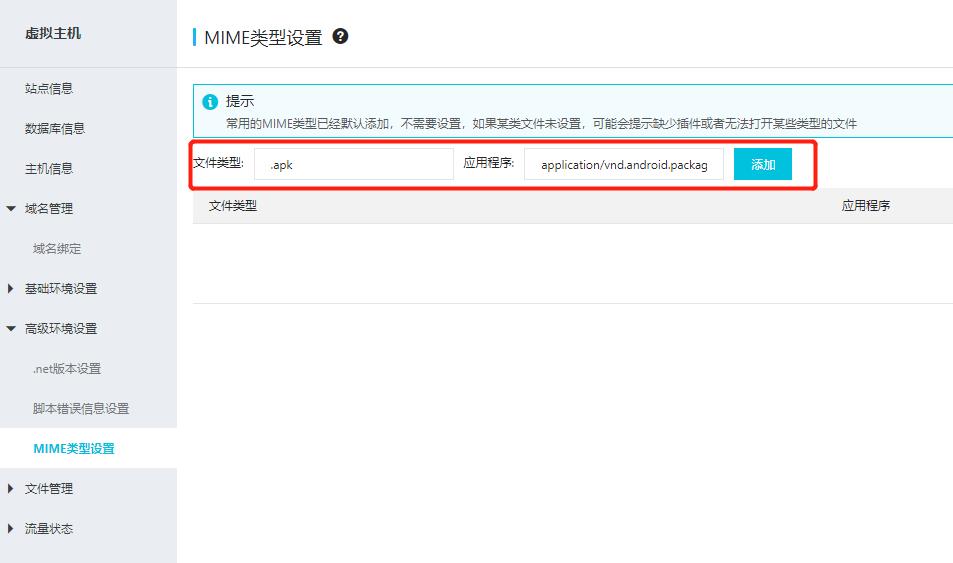Collapse the 域名管理 section arrow
Viewport: 953px width, 563px height.
[x=11, y=209]
